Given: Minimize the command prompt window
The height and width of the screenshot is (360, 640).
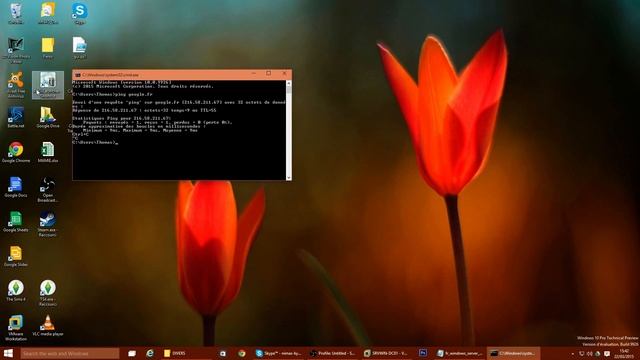Looking at the screenshot, I should coord(254,73).
